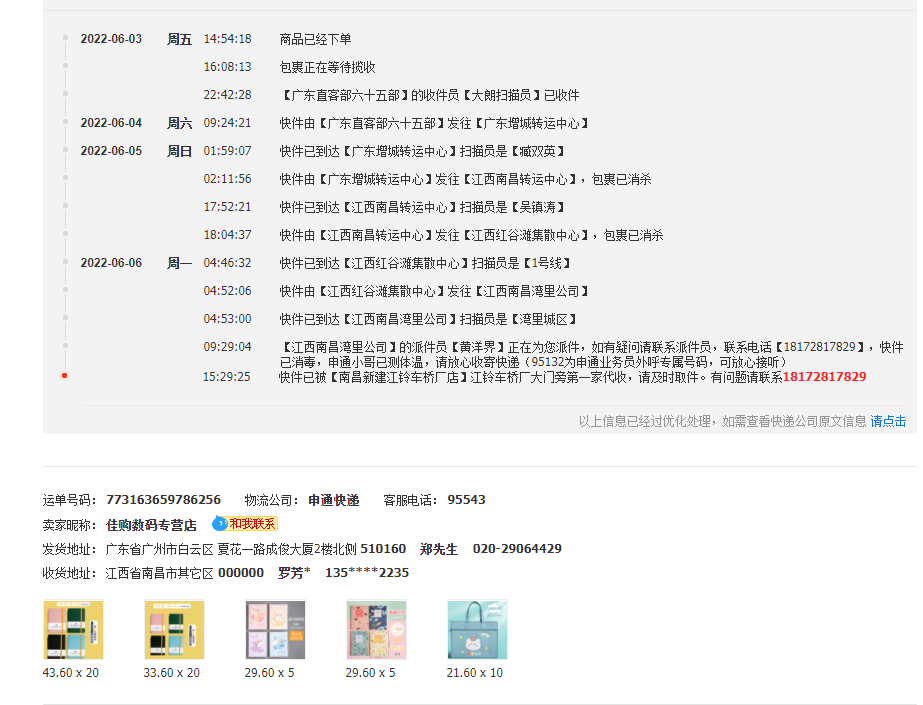The width and height of the screenshot is (923, 705).
Task: Click the 09:29:04 courier 黄洋界 delivery entry
Action: 592,354
